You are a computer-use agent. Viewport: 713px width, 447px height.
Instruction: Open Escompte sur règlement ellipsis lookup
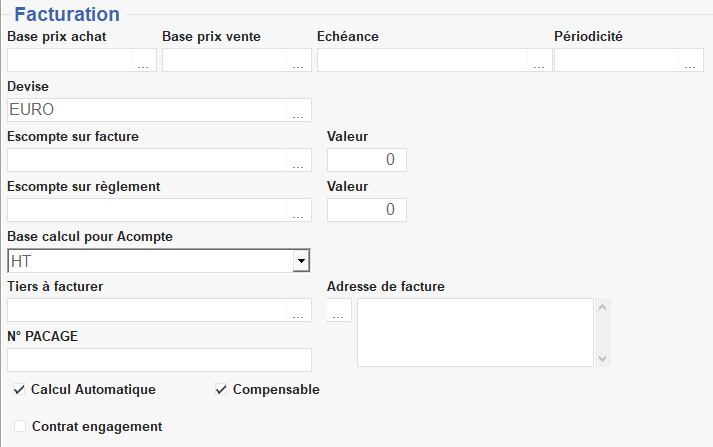(x=299, y=211)
